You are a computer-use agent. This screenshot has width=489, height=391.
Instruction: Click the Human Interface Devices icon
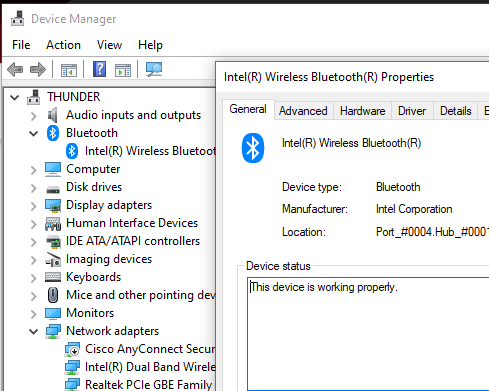click(x=53, y=224)
